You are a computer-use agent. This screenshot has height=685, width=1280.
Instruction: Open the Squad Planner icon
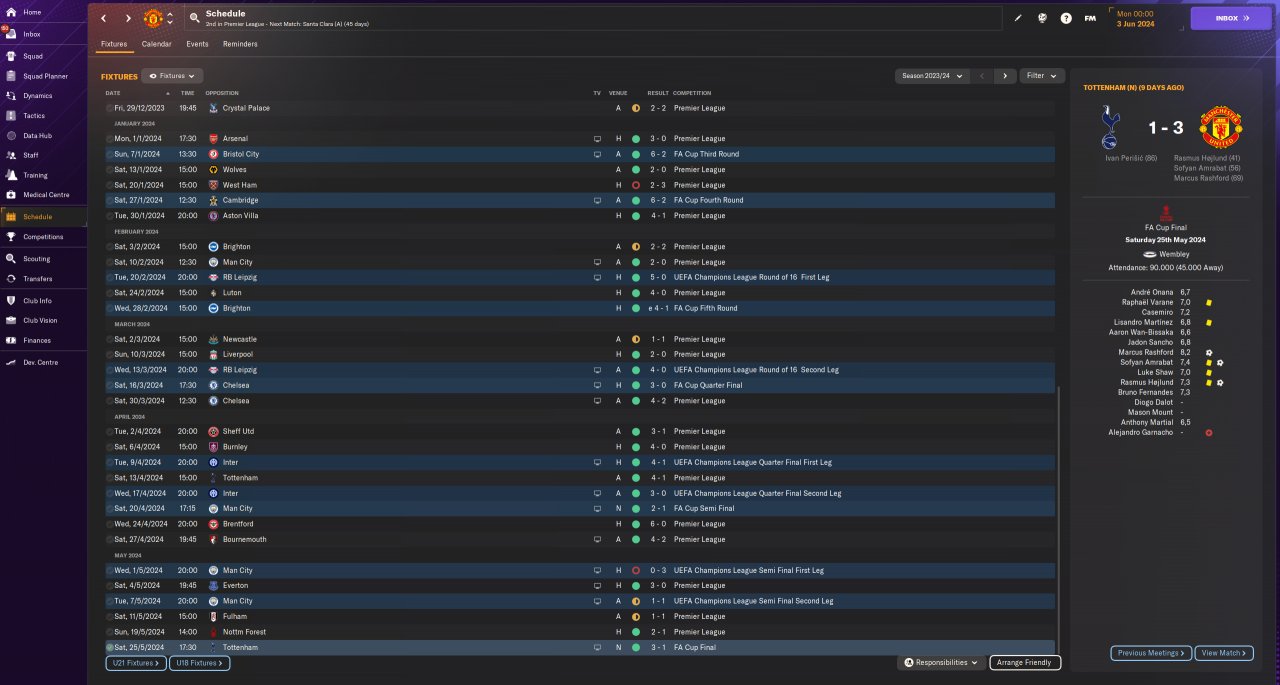point(11,76)
